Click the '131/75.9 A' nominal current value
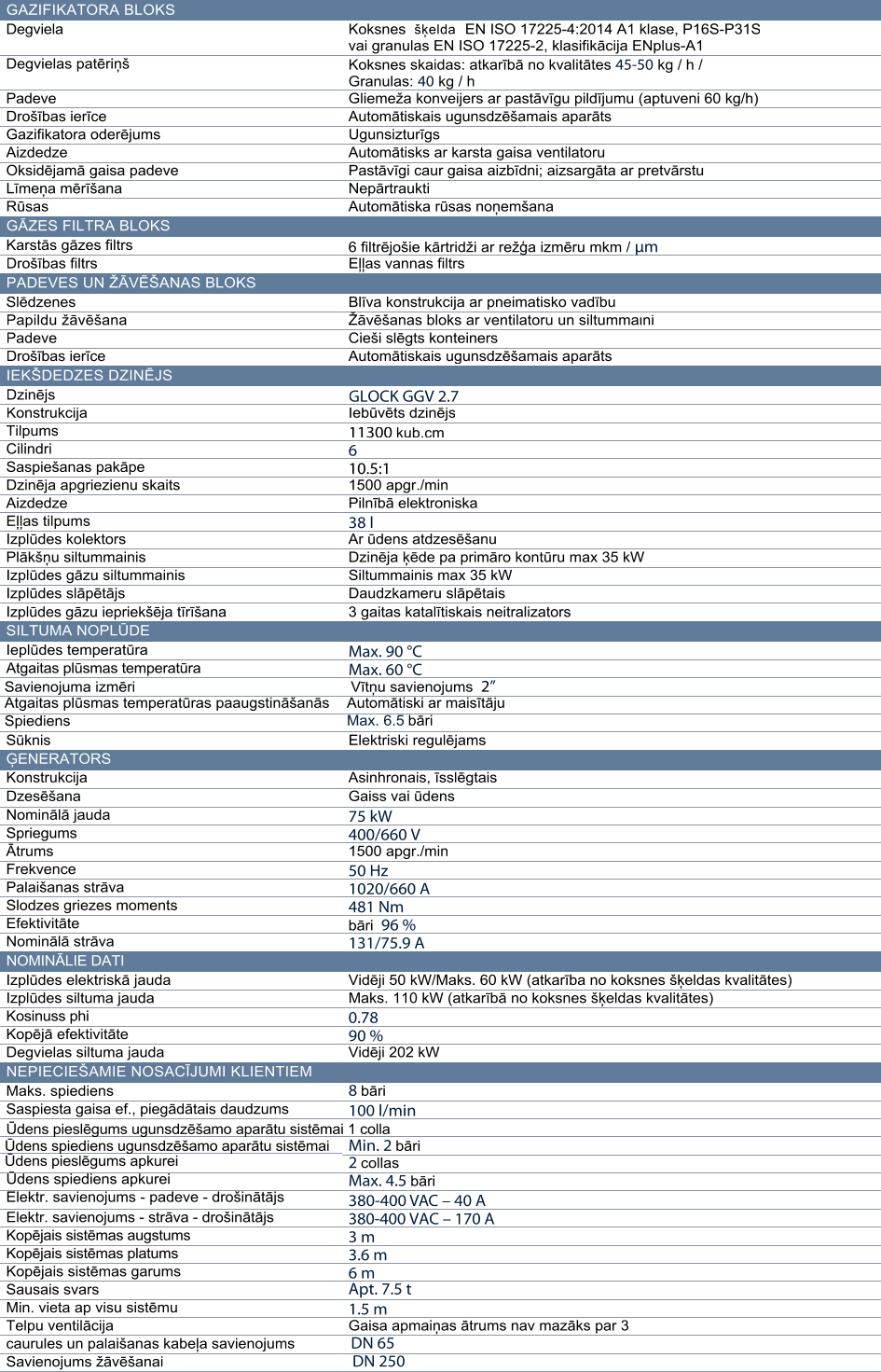 (x=386, y=943)
